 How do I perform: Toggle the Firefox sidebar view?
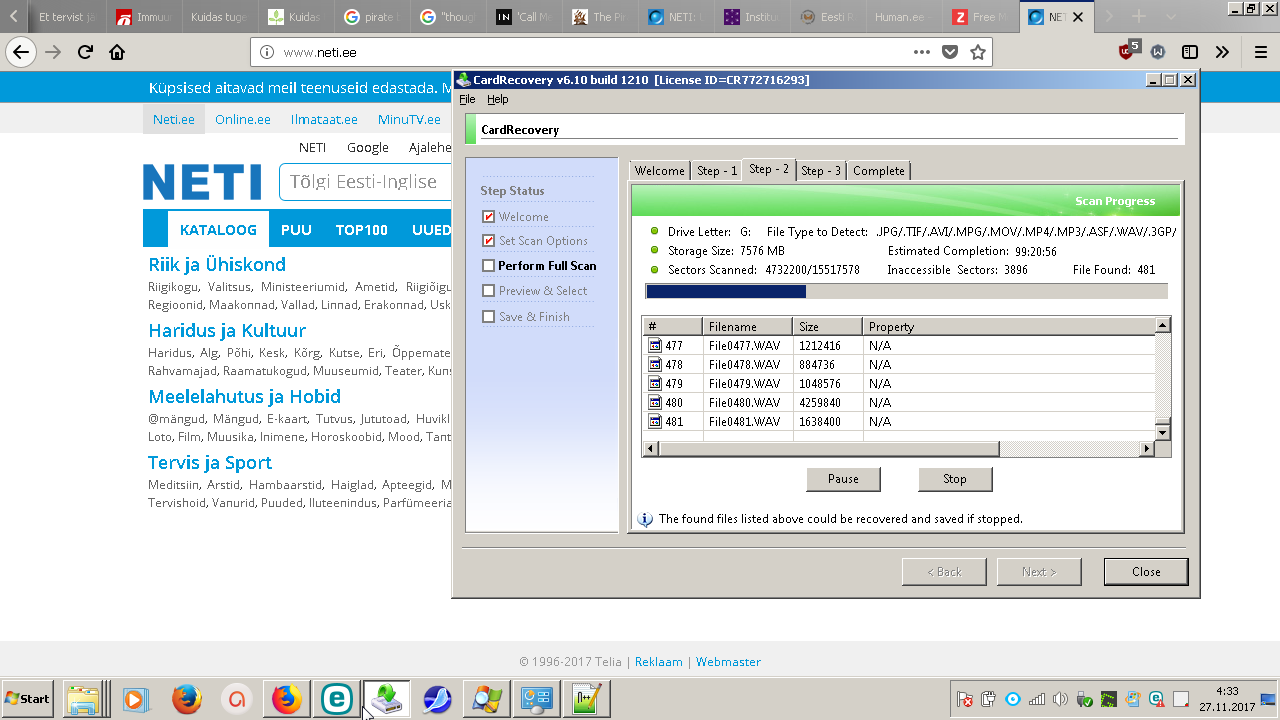(x=1190, y=52)
